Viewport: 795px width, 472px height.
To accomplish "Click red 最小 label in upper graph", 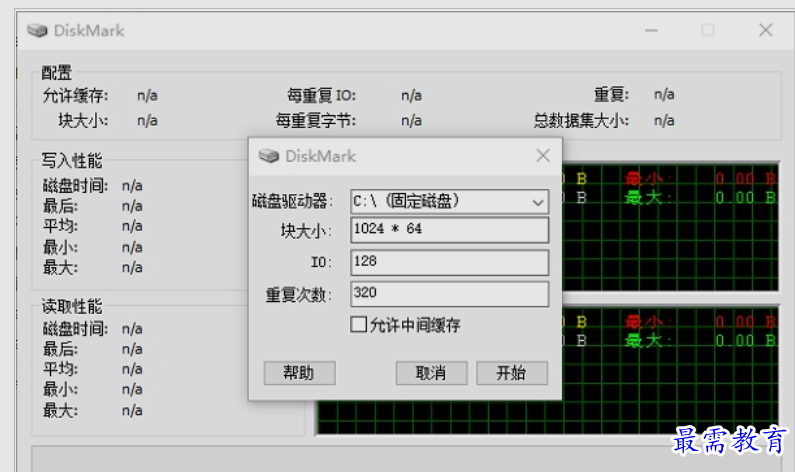I will click(648, 178).
